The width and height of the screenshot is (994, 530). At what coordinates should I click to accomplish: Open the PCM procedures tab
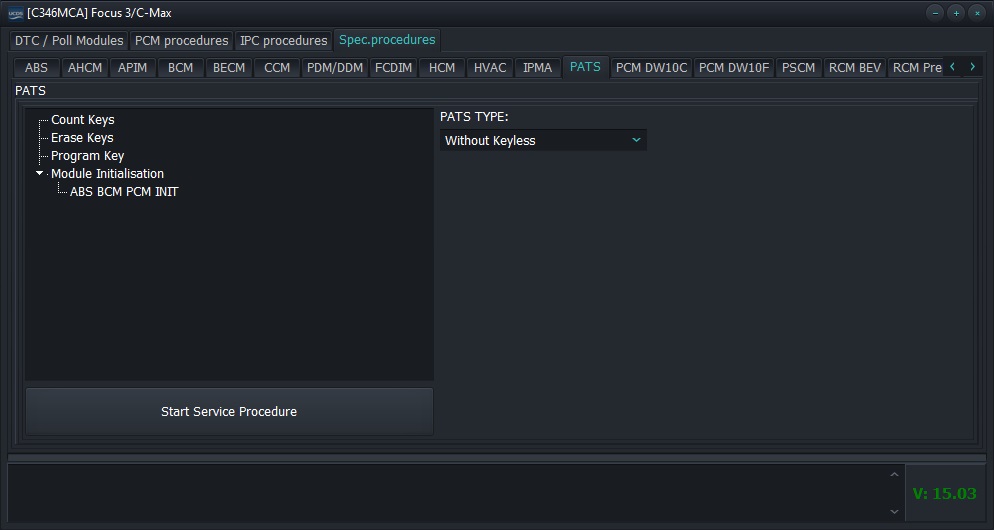click(182, 41)
